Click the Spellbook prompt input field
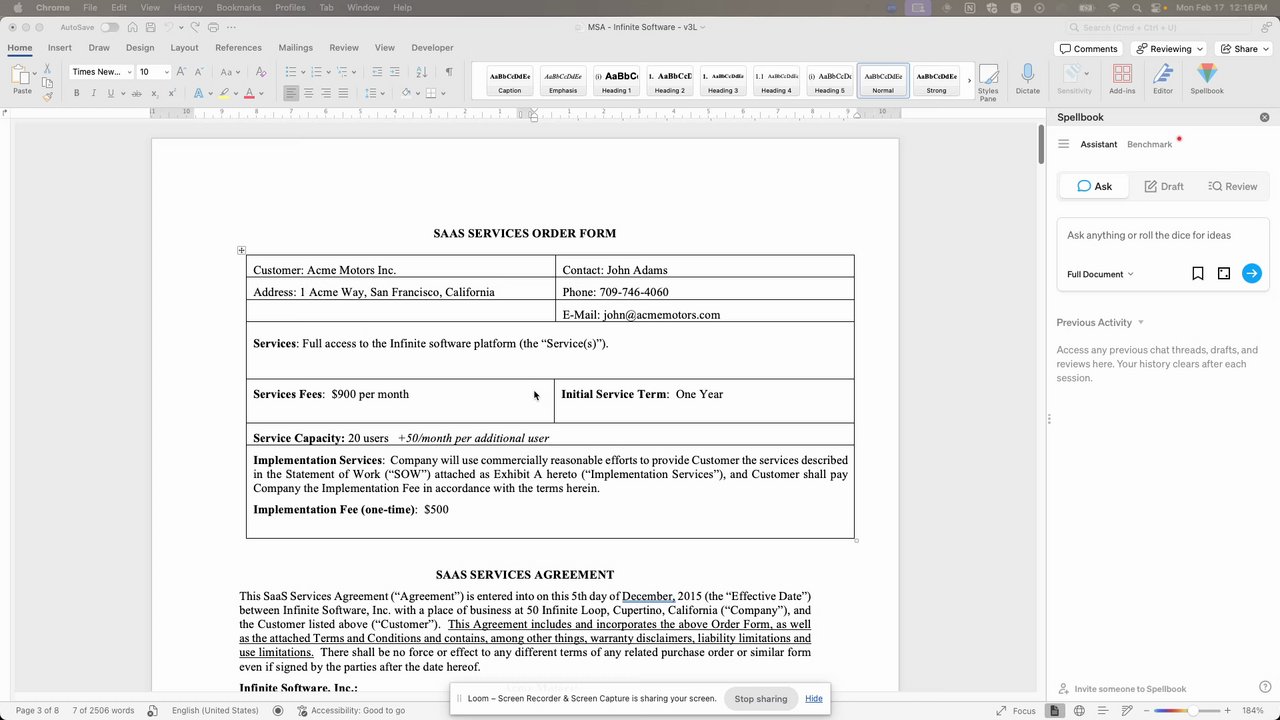The height and width of the screenshot is (720, 1280). click(1163, 236)
